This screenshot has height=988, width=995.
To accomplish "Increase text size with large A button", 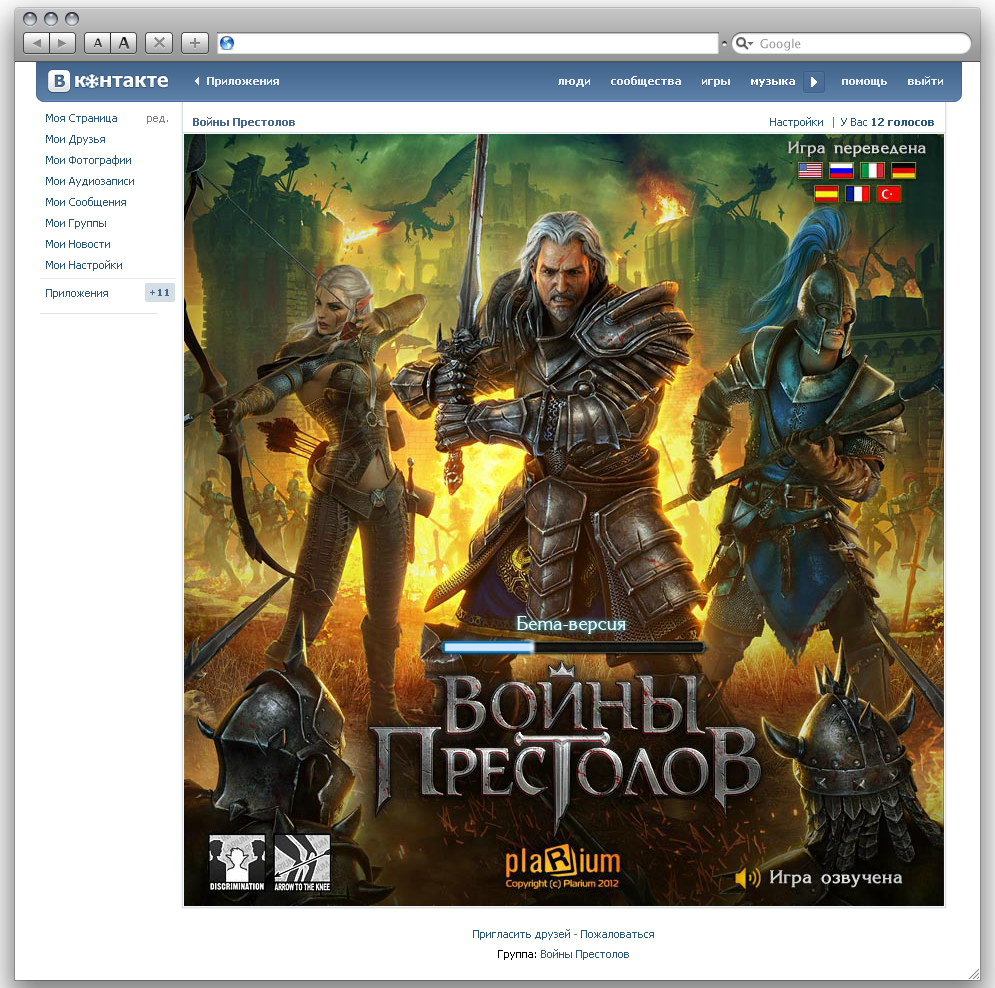I will point(124,43).
